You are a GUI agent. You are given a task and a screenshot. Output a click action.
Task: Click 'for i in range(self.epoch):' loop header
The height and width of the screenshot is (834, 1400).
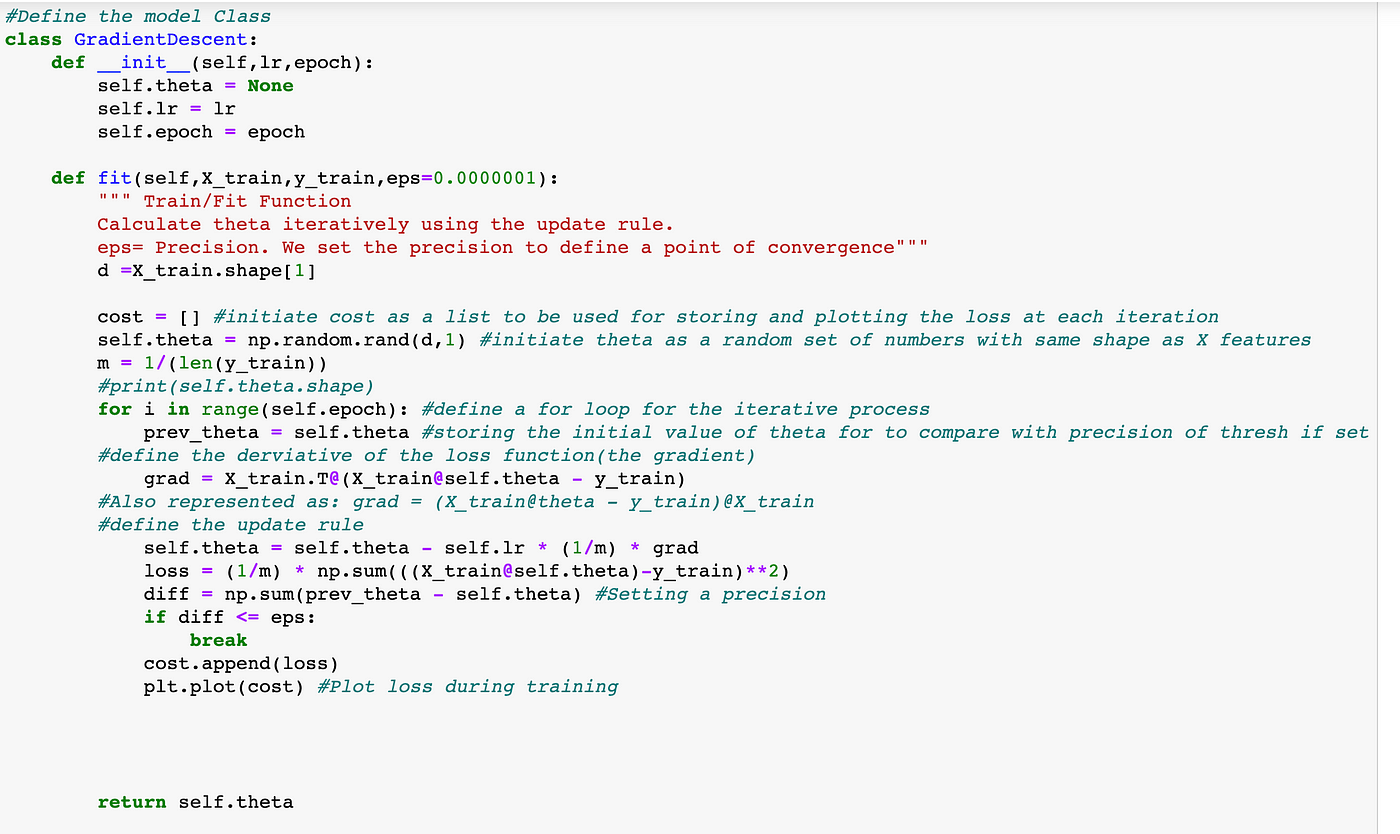tap(254, 409)
